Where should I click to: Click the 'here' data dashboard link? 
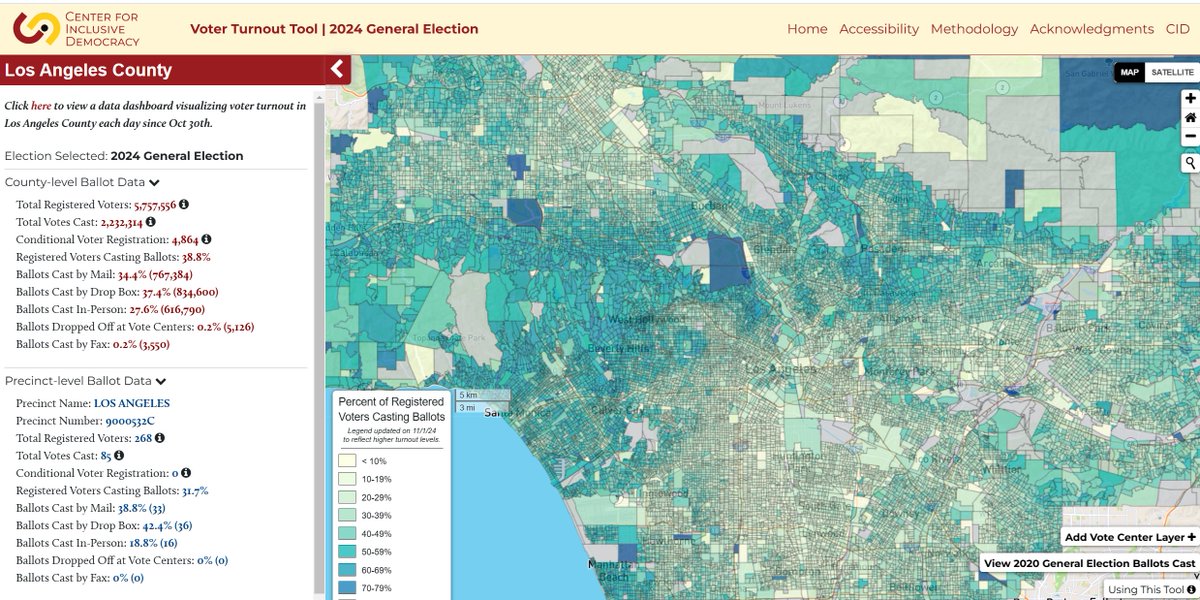point(41,105)
